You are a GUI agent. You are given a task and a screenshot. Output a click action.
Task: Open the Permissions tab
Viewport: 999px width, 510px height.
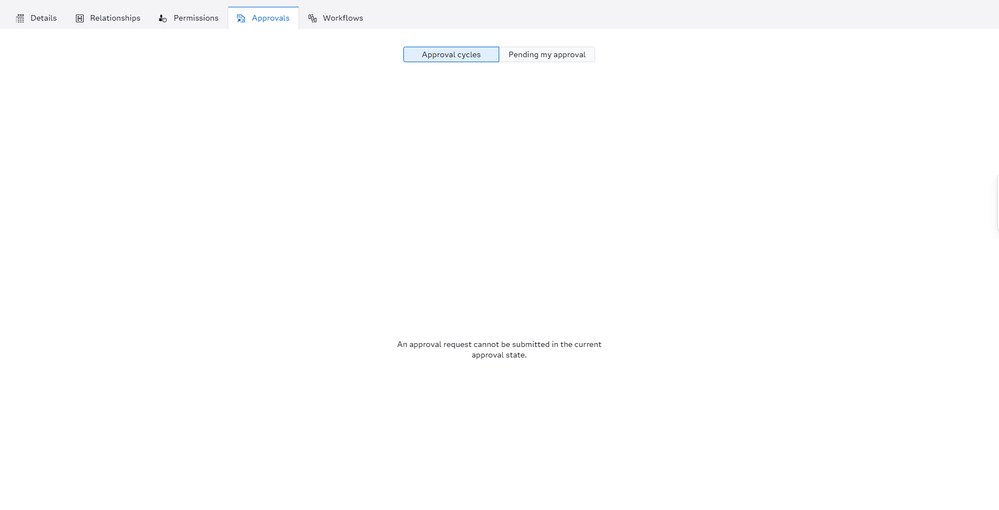coord(189,18)
